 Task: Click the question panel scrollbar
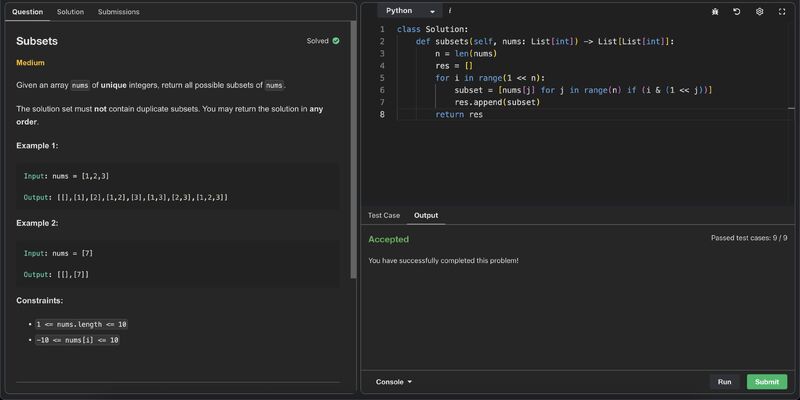pyautogui.click(x=353, y=149)
